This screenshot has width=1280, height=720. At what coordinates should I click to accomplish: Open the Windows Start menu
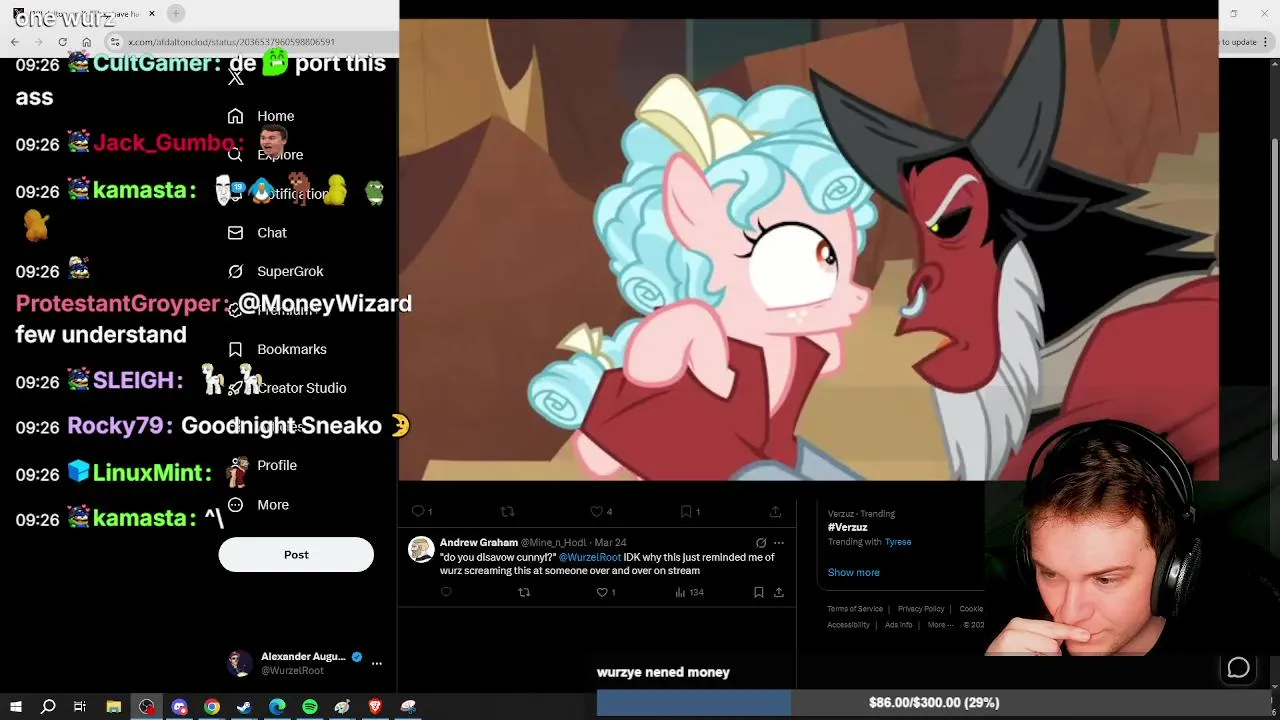[x=16, y=707]
